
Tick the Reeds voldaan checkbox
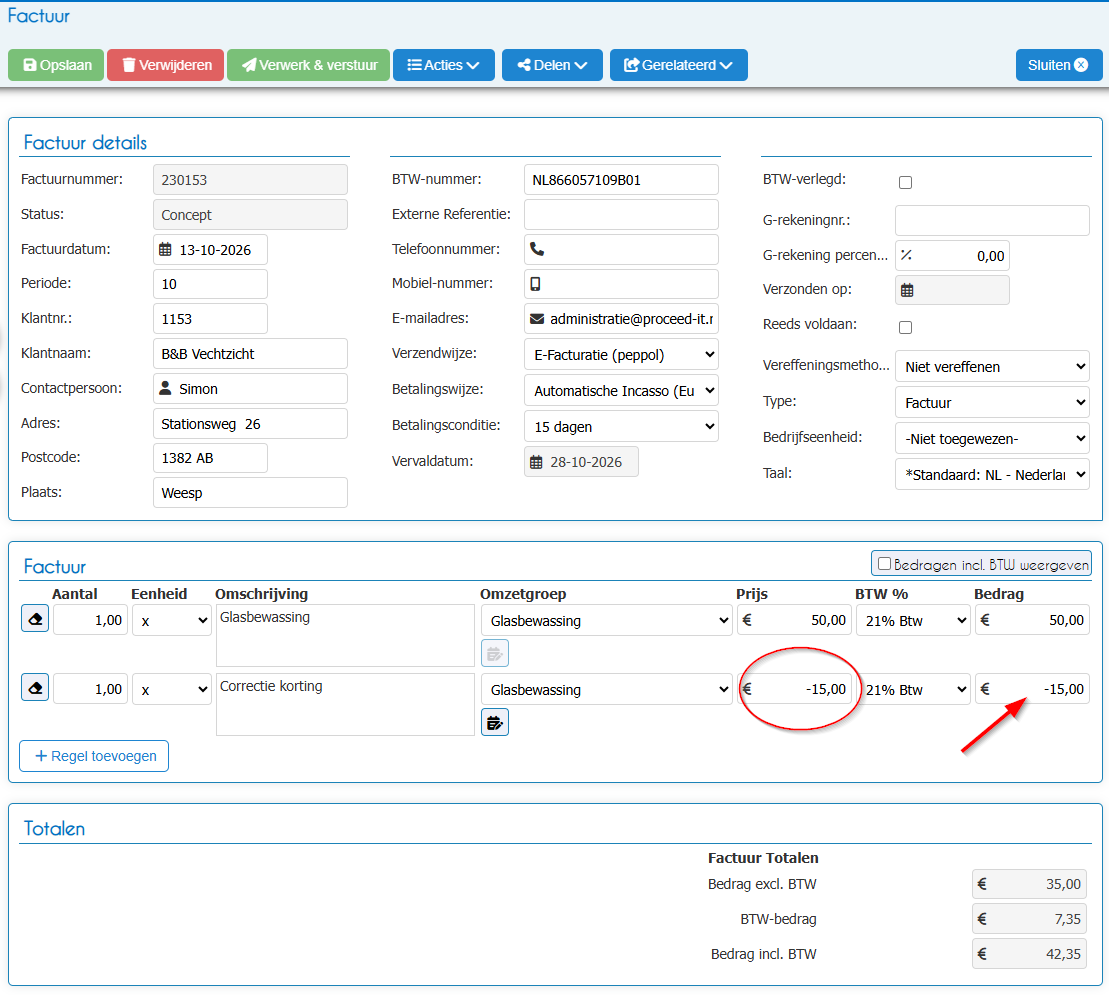coord(905,327)
